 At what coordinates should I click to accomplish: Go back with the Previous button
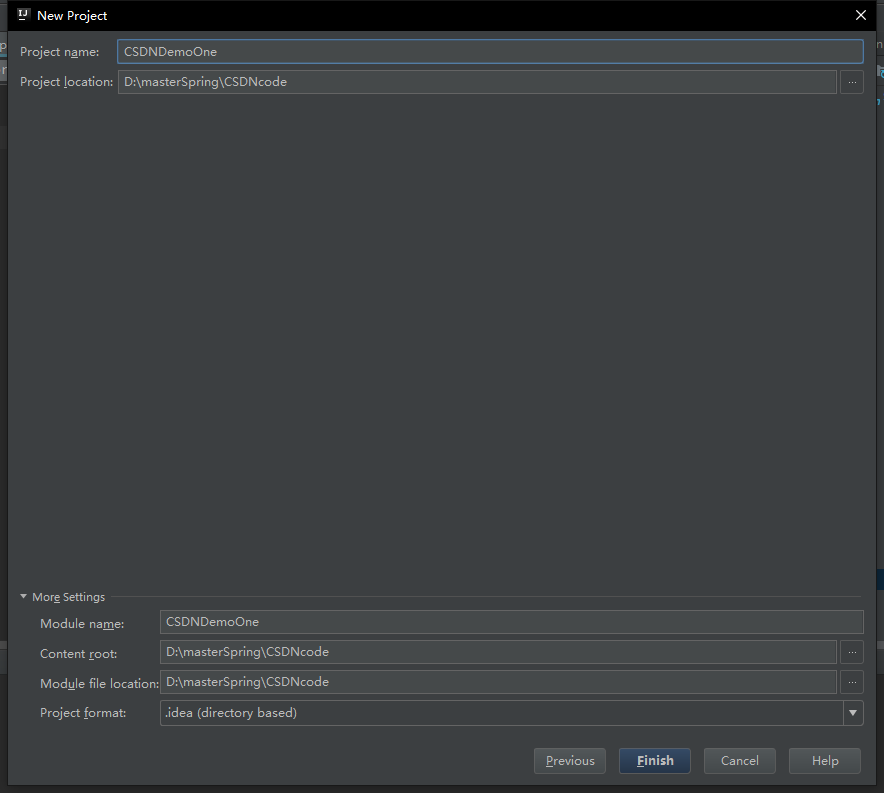(569, 761)
